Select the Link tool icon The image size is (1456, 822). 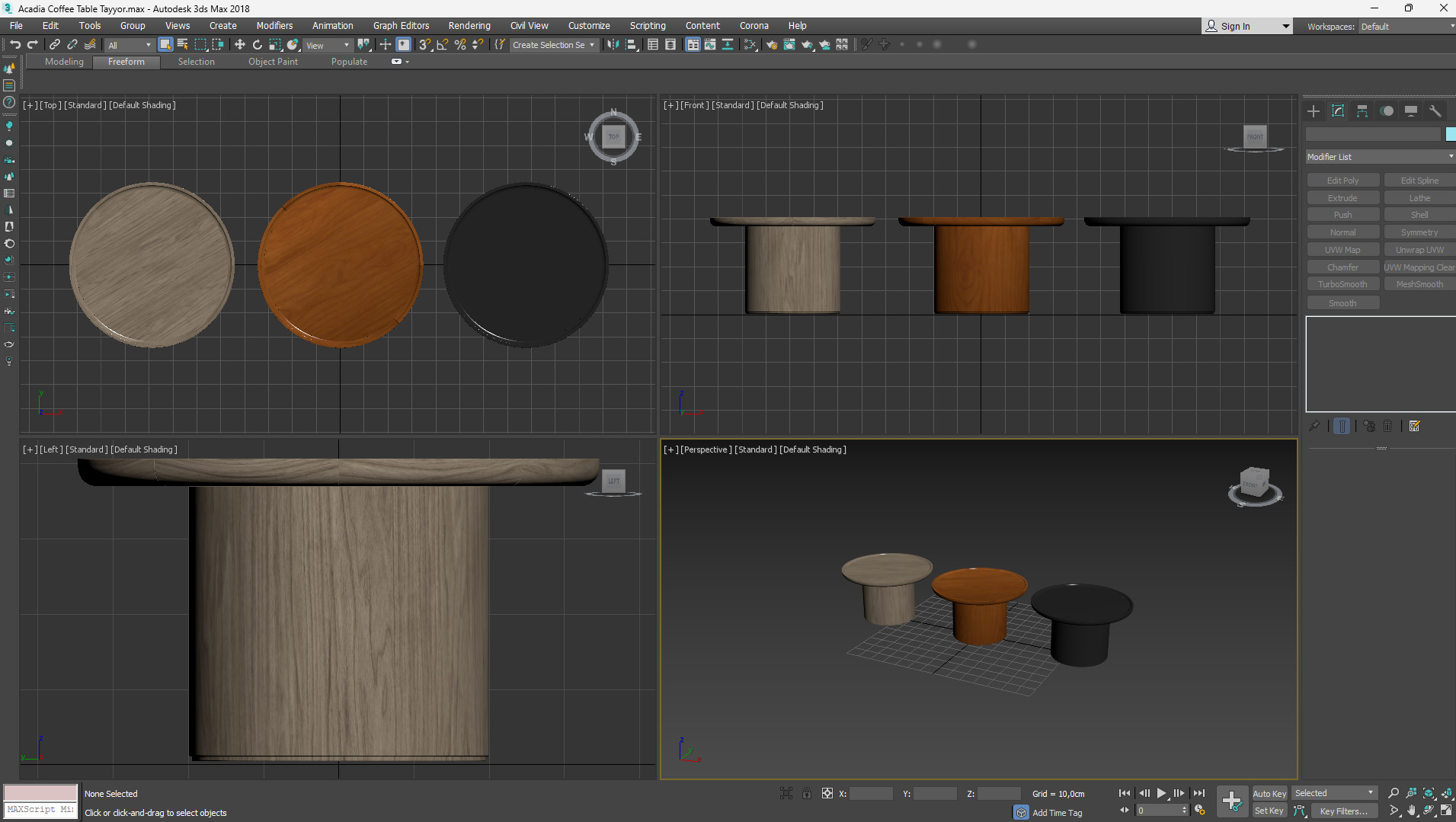point(55,45)
